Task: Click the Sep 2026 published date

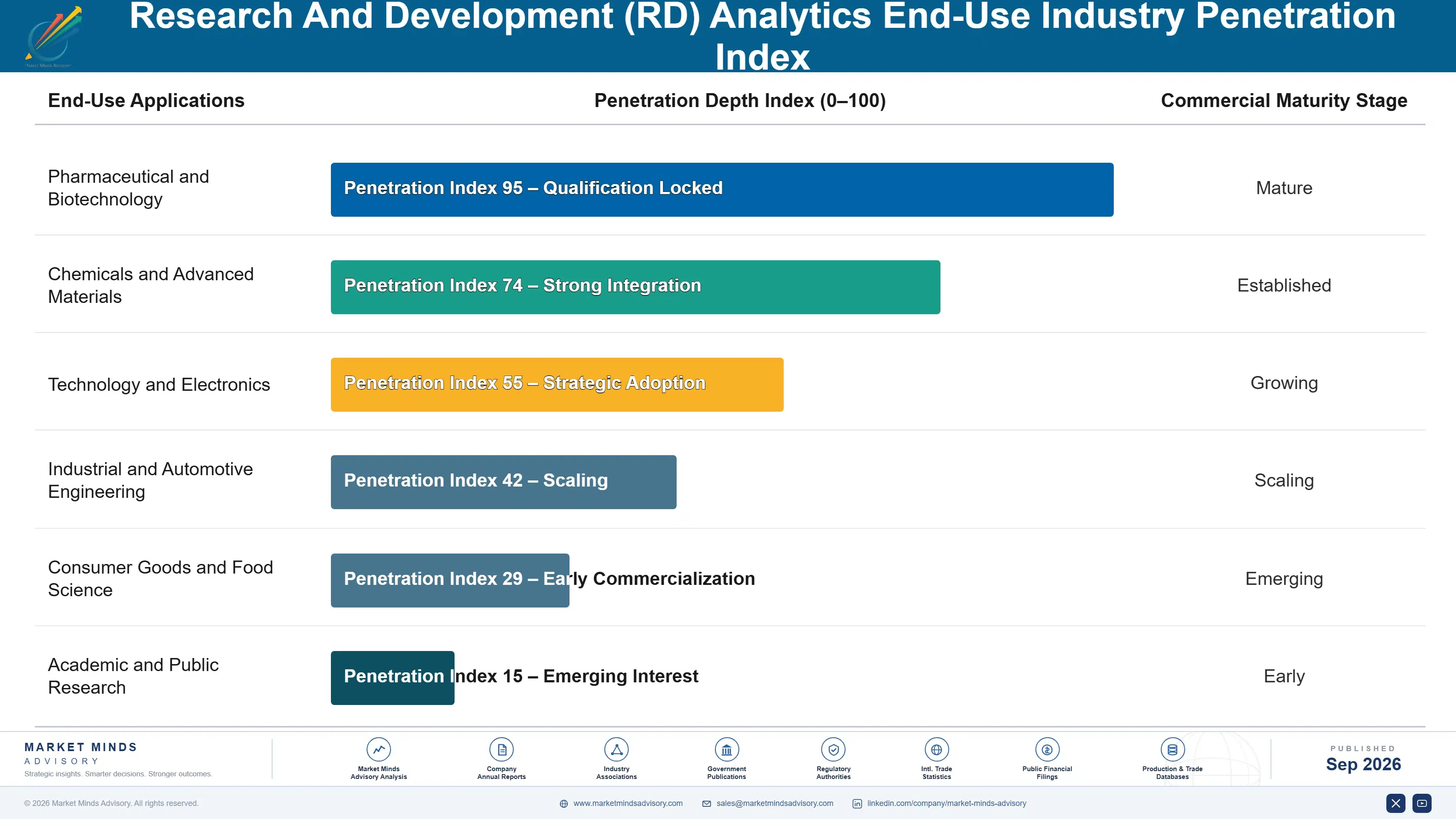Action: click(x=1363, y=764)
